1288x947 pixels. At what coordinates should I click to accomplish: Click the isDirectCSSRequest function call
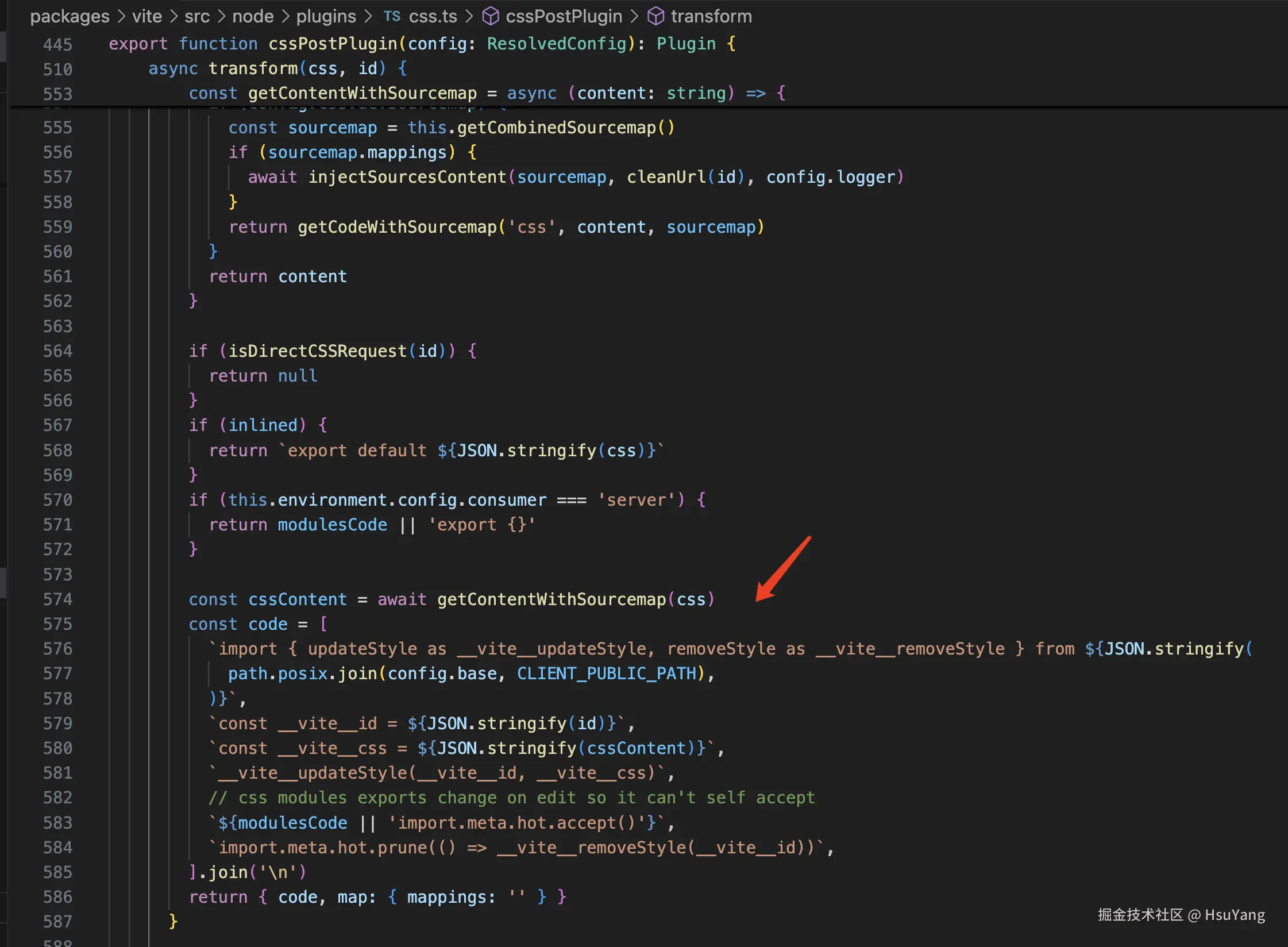[317, 351]
